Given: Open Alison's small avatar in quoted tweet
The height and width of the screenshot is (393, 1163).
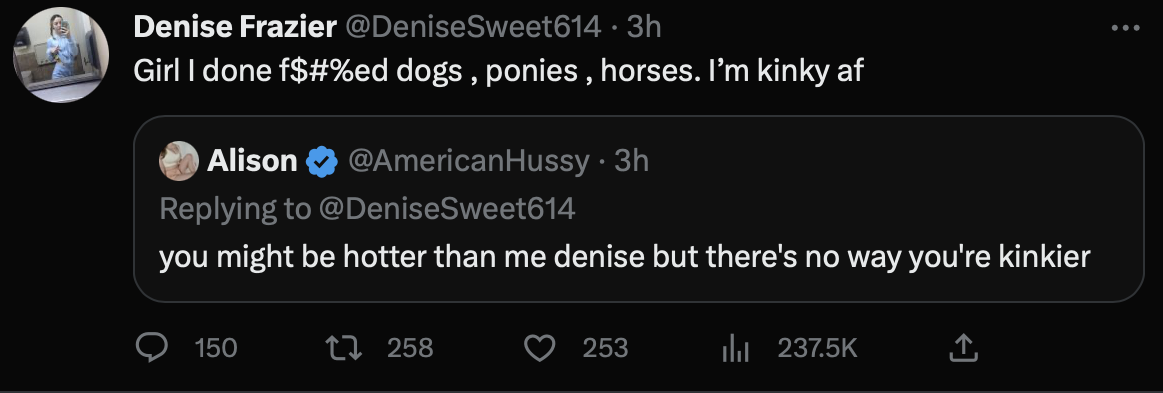Looking at the screenshot, I should pyautogui.click(x=179, y=161).
